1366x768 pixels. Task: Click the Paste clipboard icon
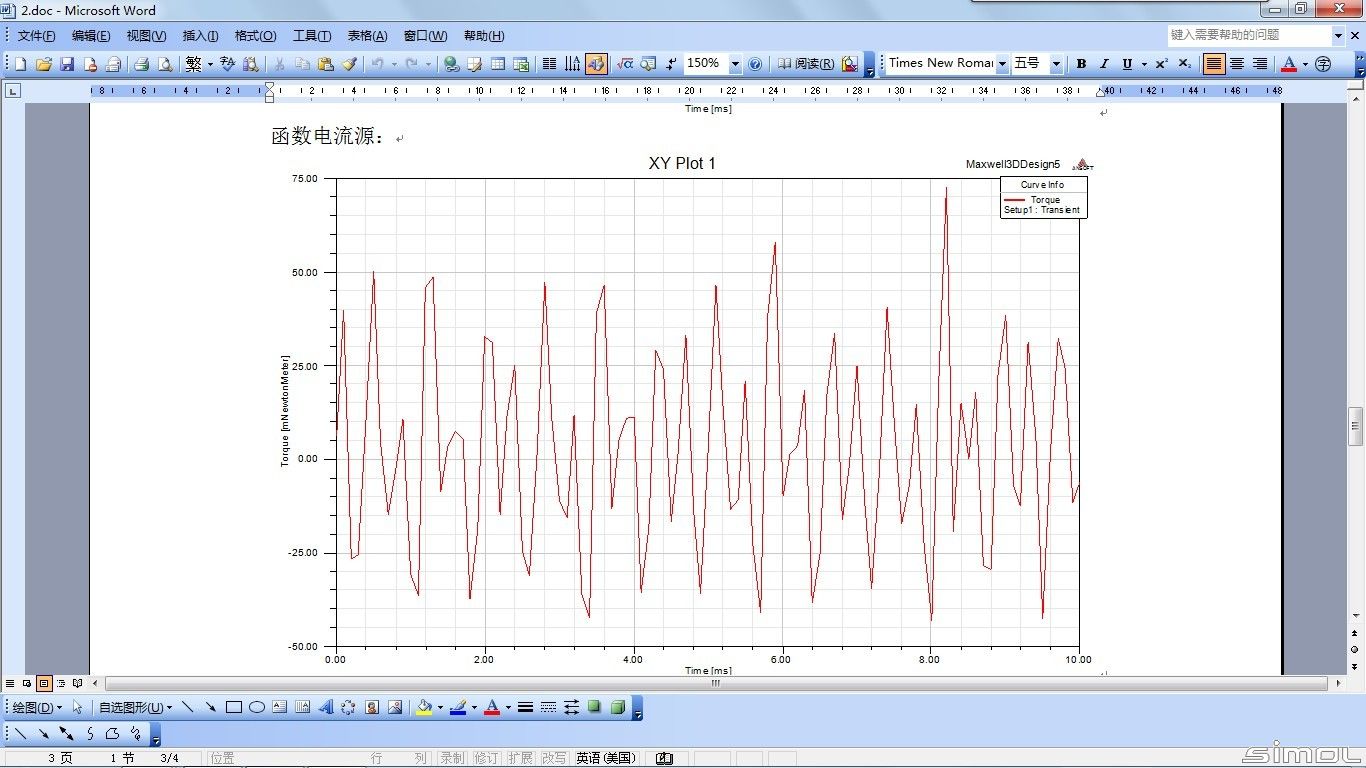point(325,64)
